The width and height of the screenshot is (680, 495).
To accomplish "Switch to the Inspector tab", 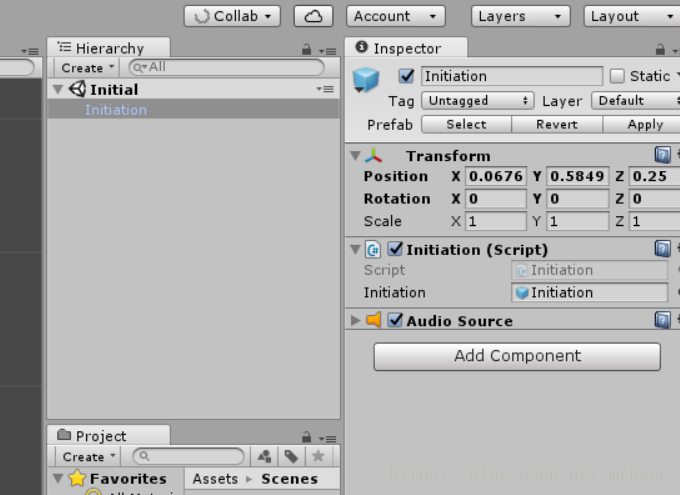I will pos(406,48).
